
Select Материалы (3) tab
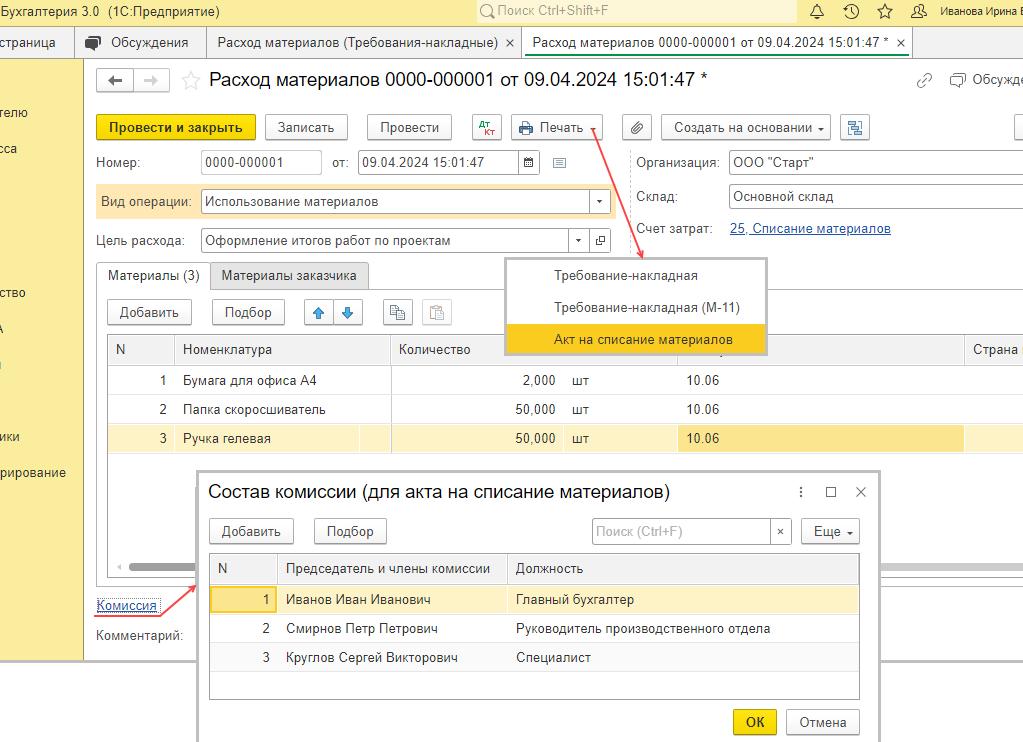[x=153, y=275]
